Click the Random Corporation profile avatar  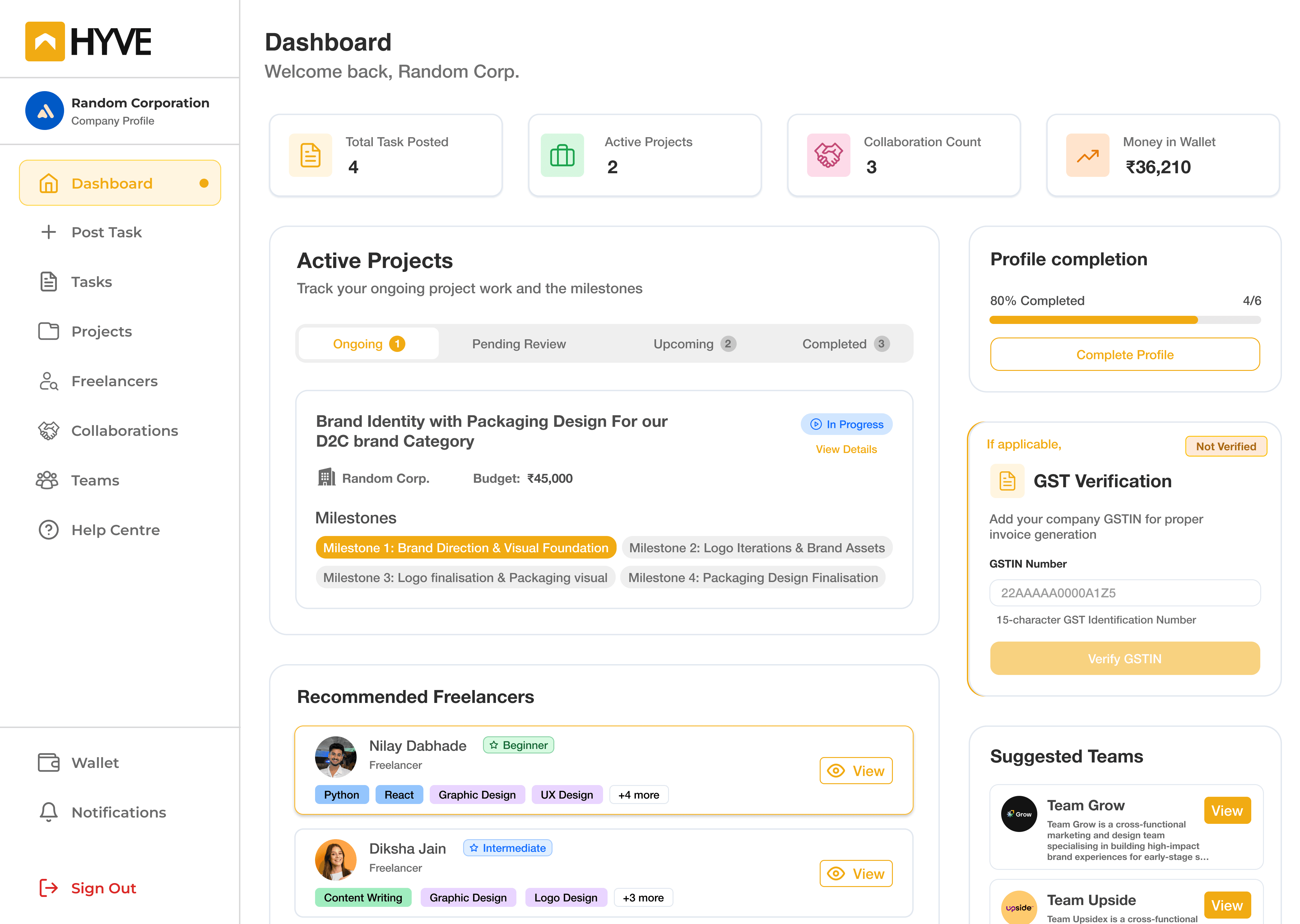point(45,110)
